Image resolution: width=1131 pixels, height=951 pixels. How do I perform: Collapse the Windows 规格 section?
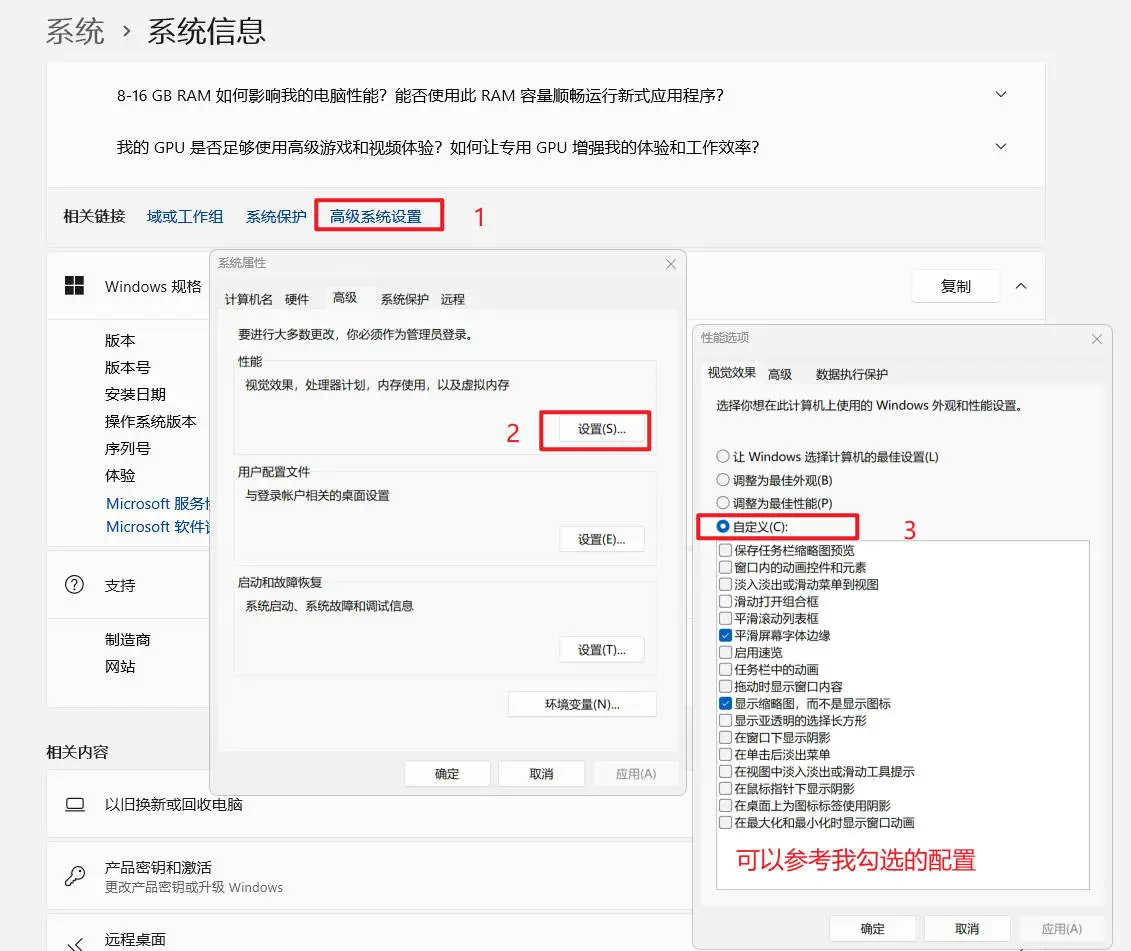coord(1021,285)
